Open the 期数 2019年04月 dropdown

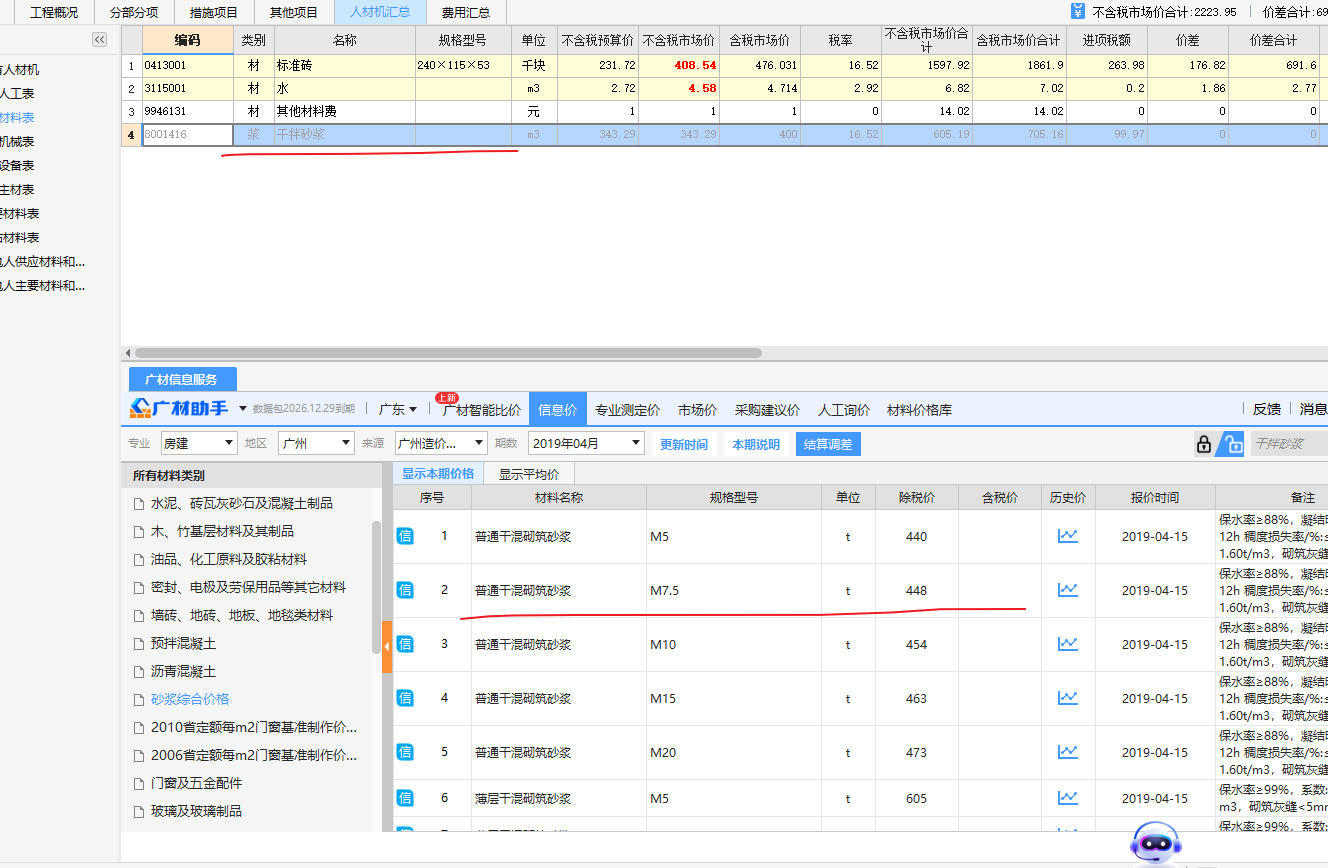[x=587, y=443]
